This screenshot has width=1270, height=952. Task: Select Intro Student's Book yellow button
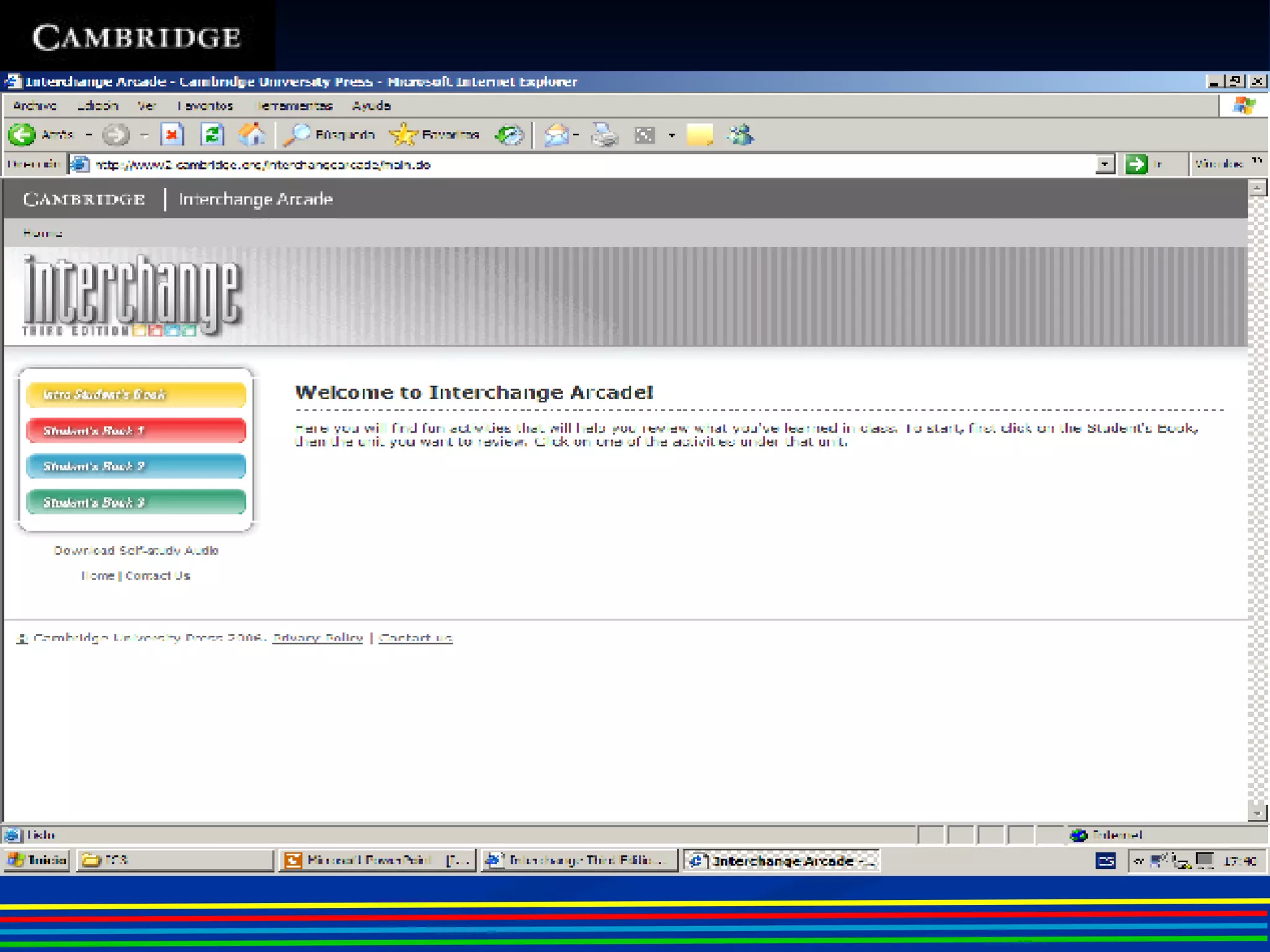pos(136,395)
